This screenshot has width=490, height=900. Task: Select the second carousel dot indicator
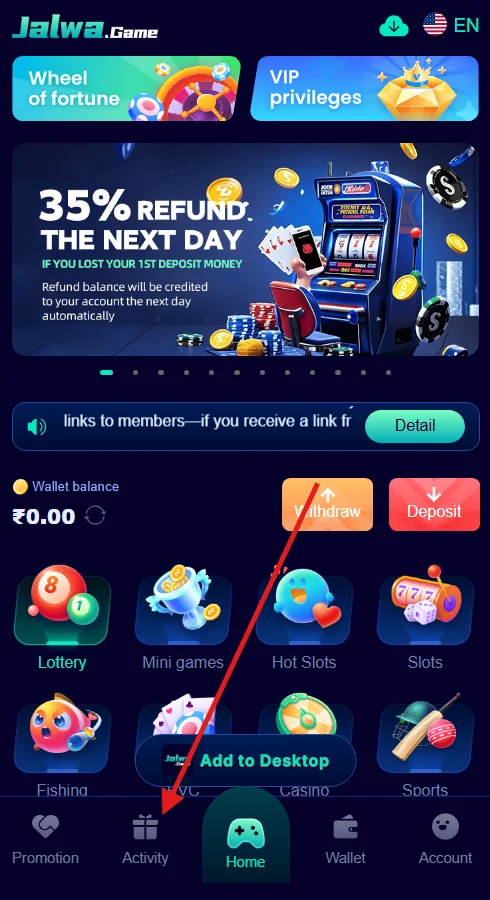[135, 373]
